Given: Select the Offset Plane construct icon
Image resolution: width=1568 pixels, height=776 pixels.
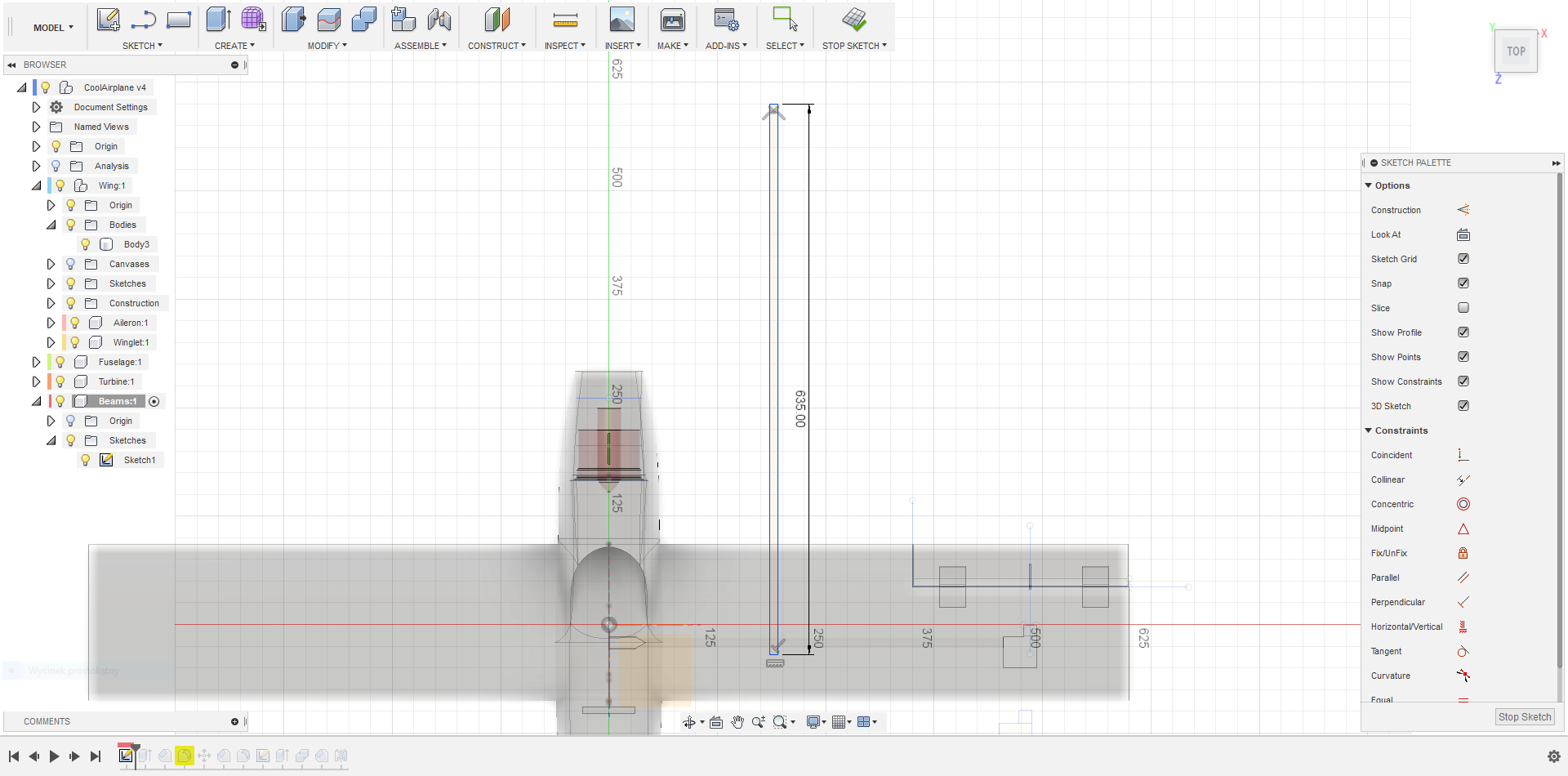Looking at the screenshot, I should tap(497, 20).
